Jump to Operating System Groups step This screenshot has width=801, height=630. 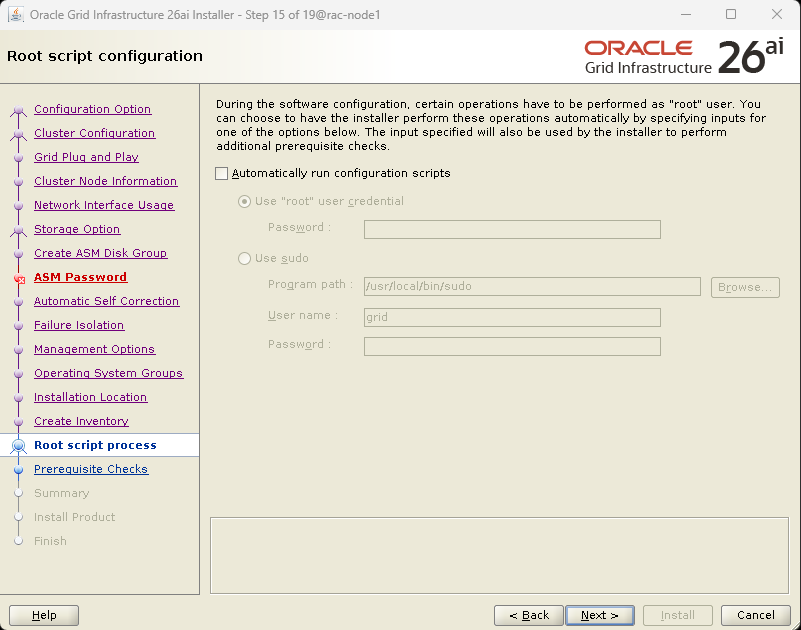(x=109, y=374)
